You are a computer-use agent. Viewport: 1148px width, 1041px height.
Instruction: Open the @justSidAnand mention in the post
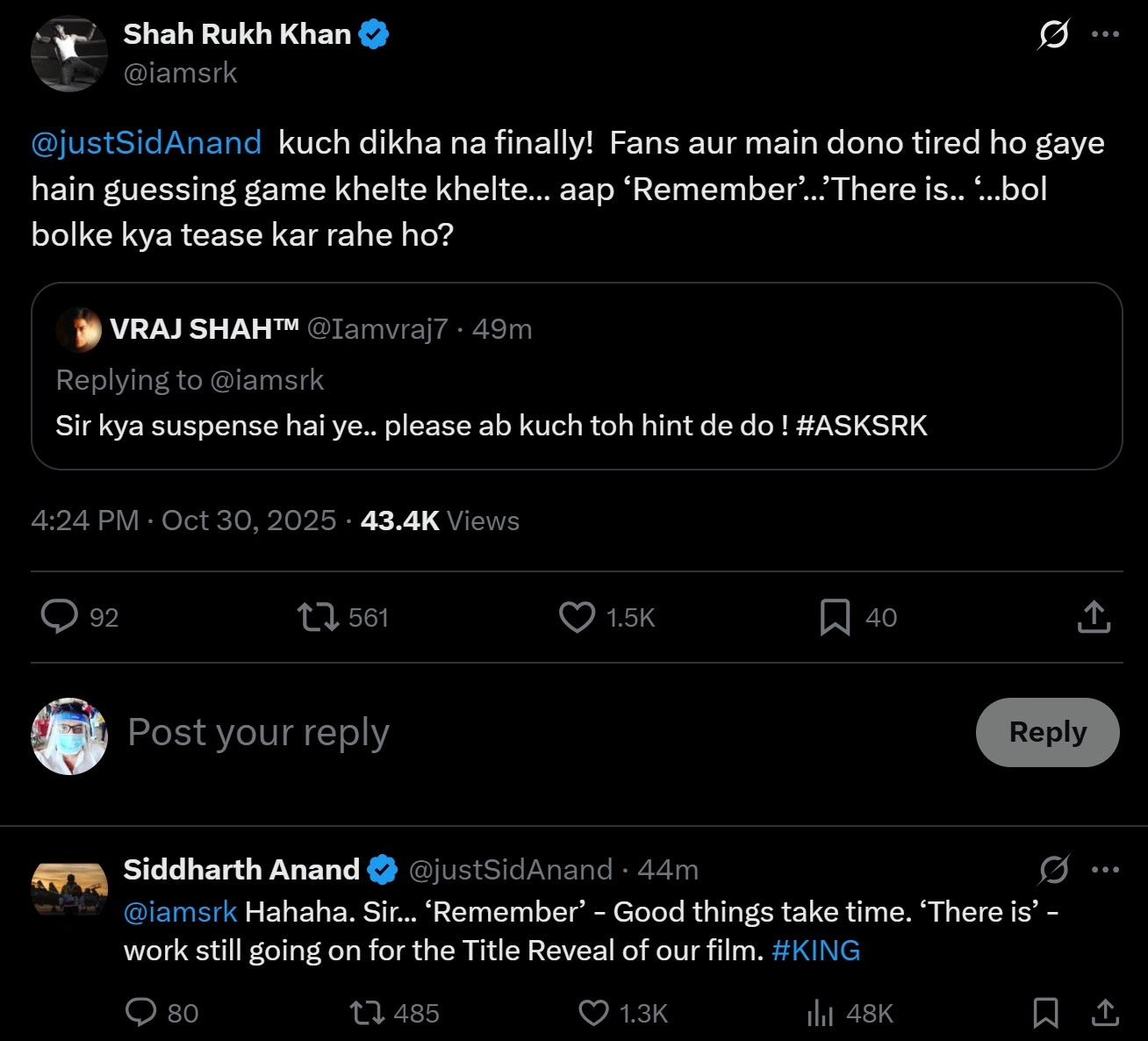pos(147,143)
